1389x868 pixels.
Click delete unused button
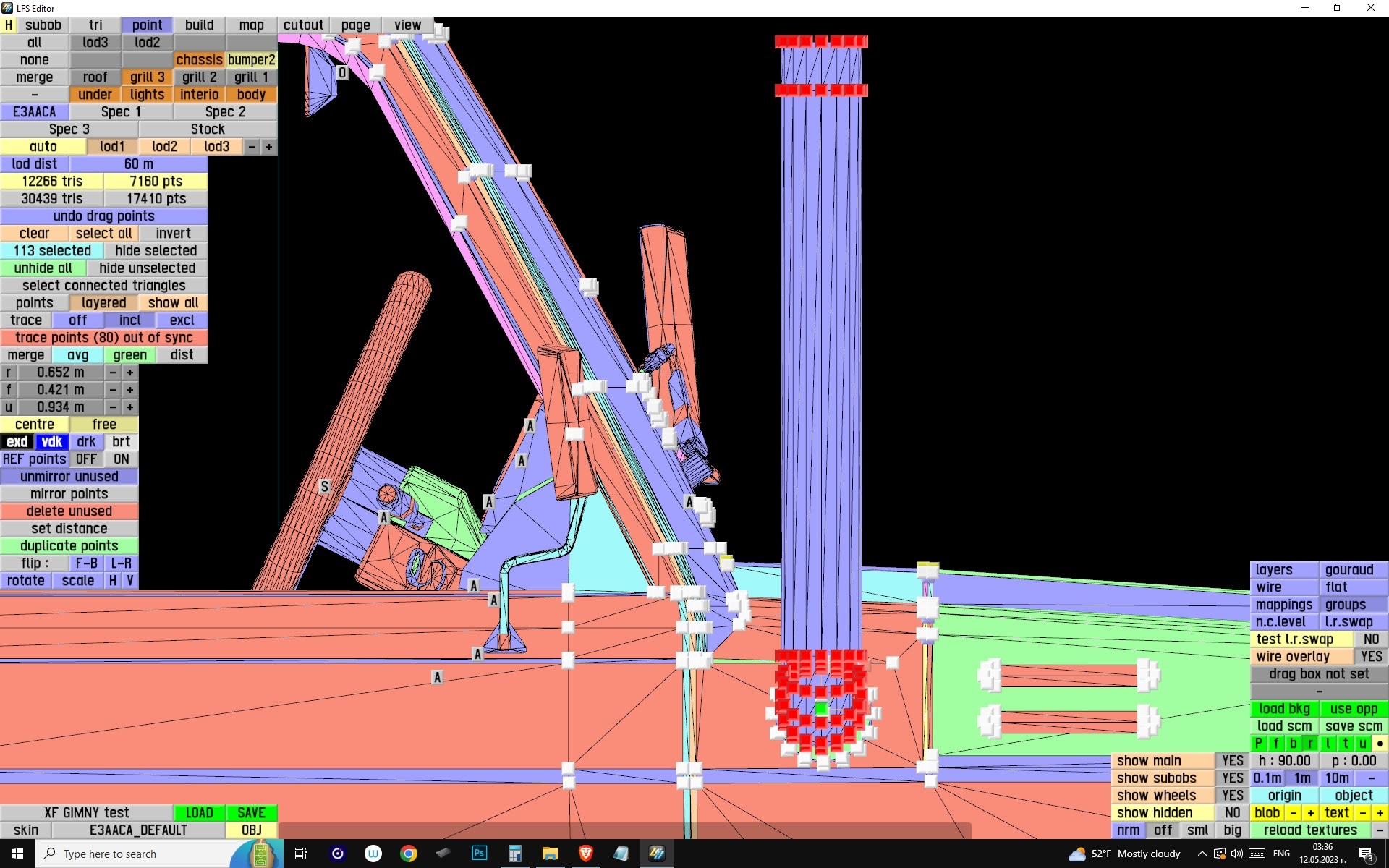tap(69, 511)
